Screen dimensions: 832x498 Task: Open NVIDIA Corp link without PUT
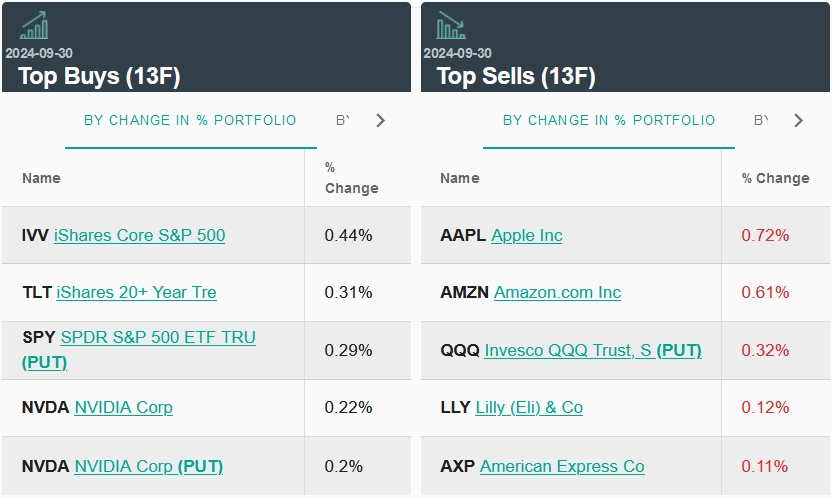click(x=123, y=408)
